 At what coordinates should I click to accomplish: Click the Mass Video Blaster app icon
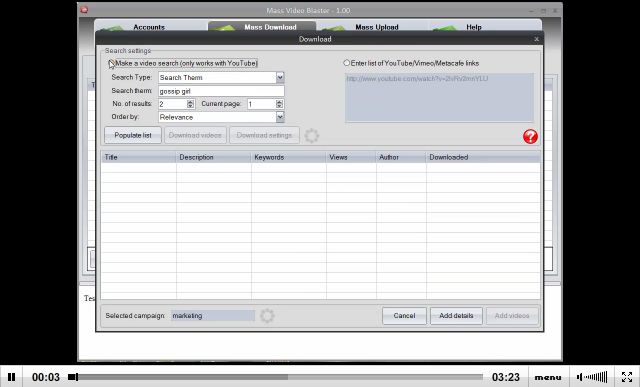point(84,10)
